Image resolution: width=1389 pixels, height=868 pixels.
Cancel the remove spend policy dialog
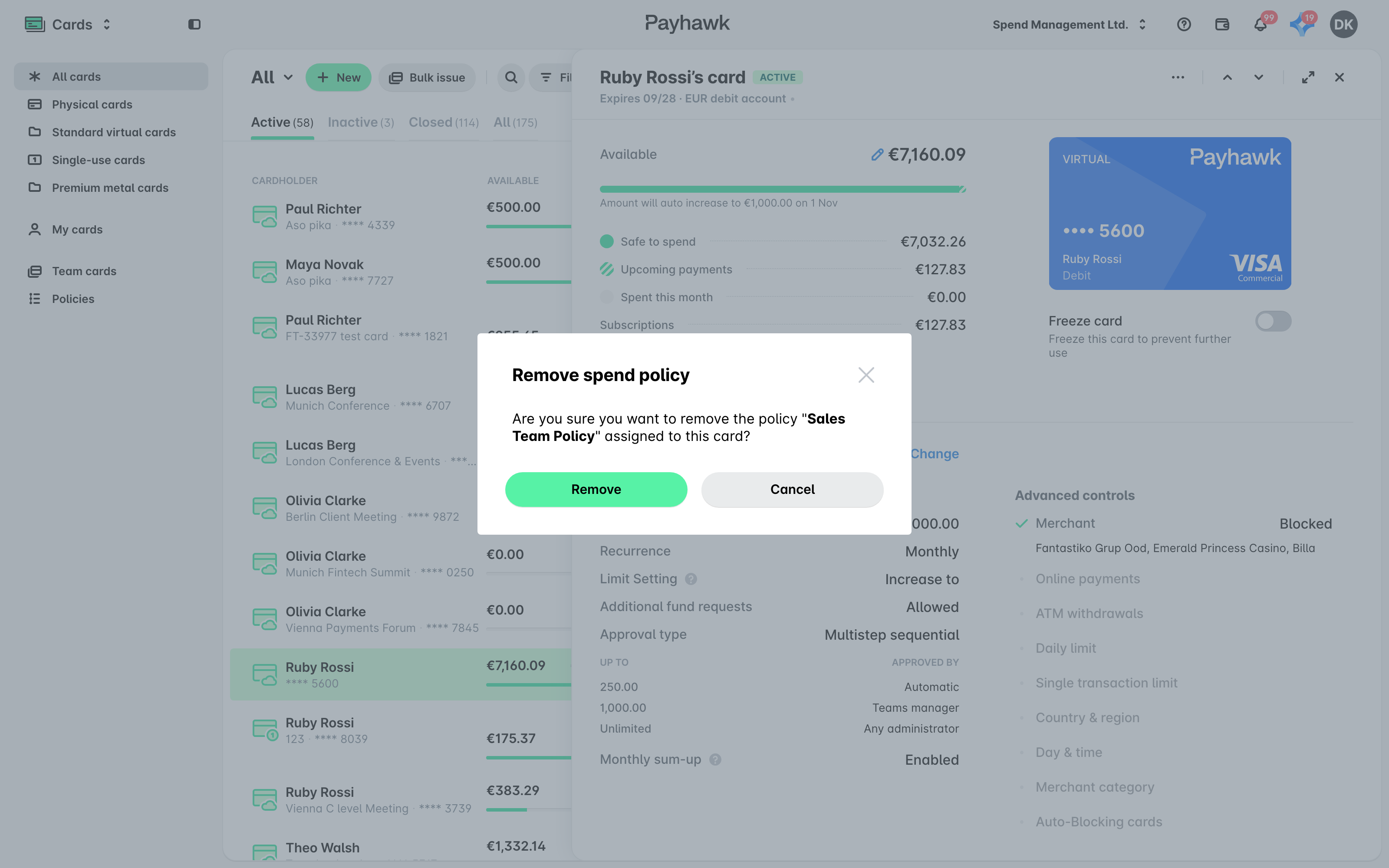[x=792, y=489]
